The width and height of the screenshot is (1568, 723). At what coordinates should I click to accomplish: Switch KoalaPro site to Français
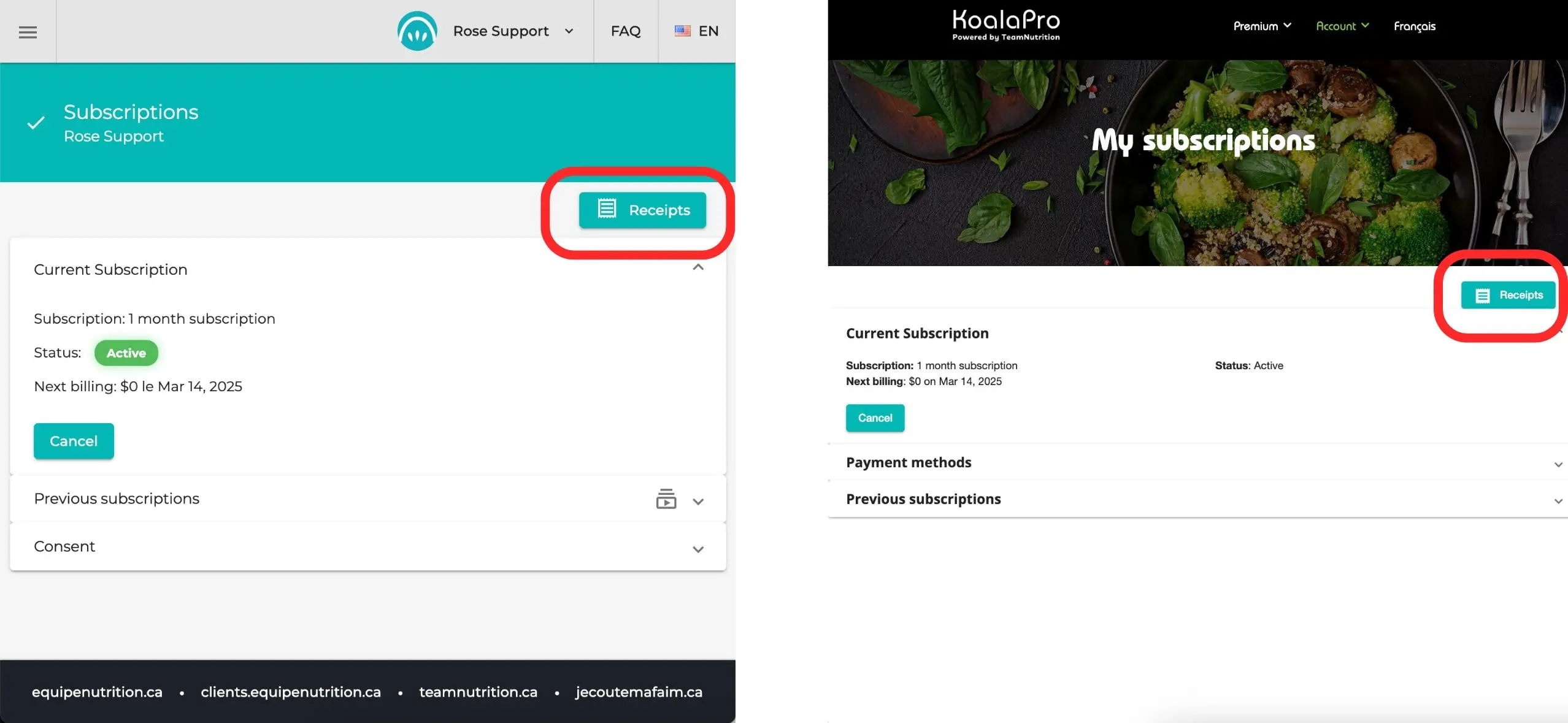pos(1415,26)
